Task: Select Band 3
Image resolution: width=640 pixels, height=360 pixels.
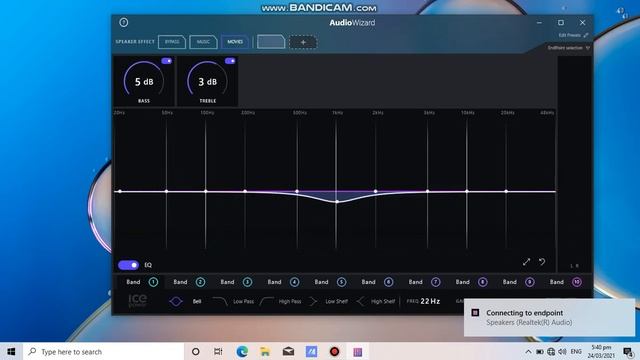Action: coord(236,282)
